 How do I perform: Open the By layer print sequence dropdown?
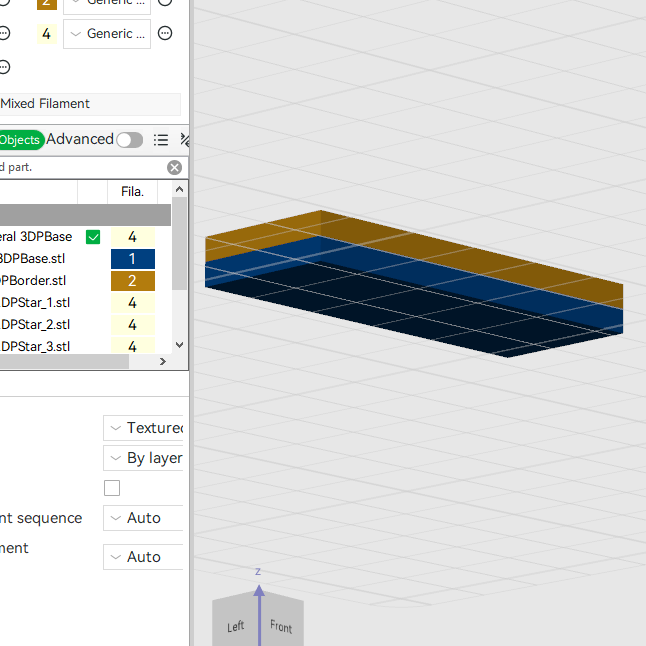pos(143,458)
